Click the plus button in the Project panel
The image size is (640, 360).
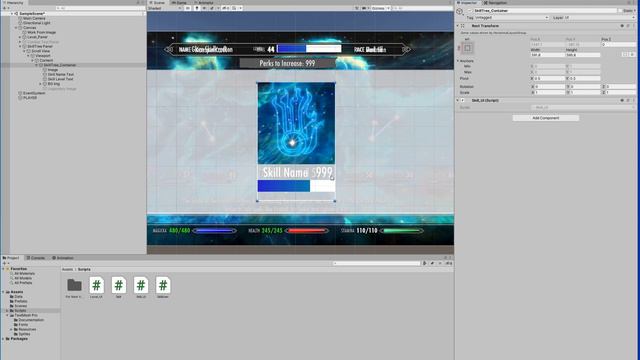pyautogui.click(x=4, y=264)
